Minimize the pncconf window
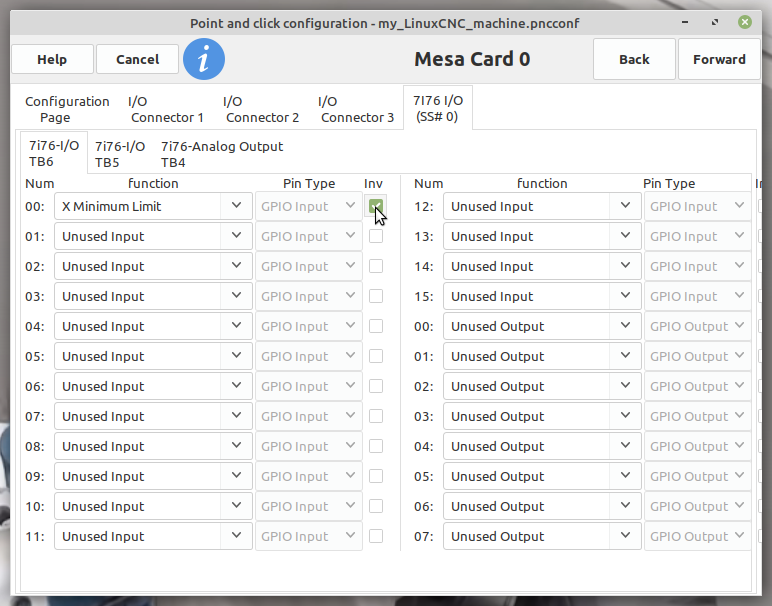The height and width of the screenshot is (606, 772). pos(685,22)
